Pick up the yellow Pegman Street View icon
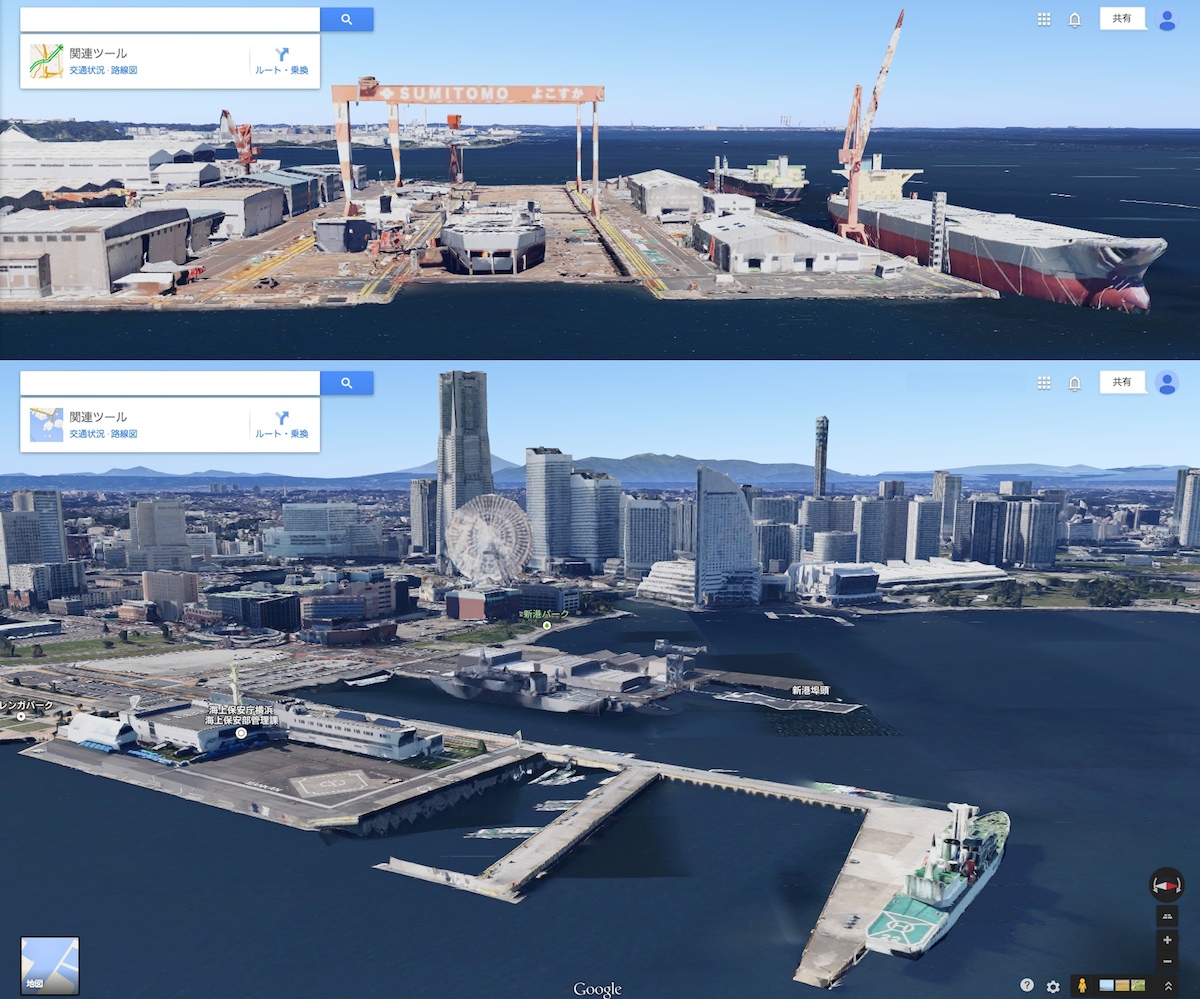 (x=1082, y=986)
